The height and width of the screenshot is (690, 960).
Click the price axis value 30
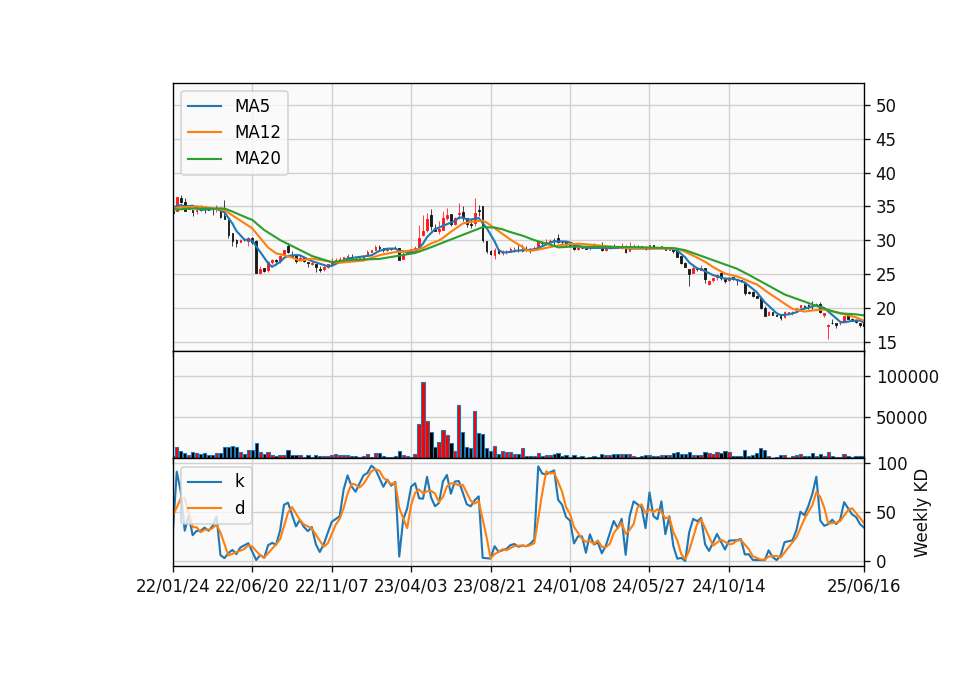[885, 241]
